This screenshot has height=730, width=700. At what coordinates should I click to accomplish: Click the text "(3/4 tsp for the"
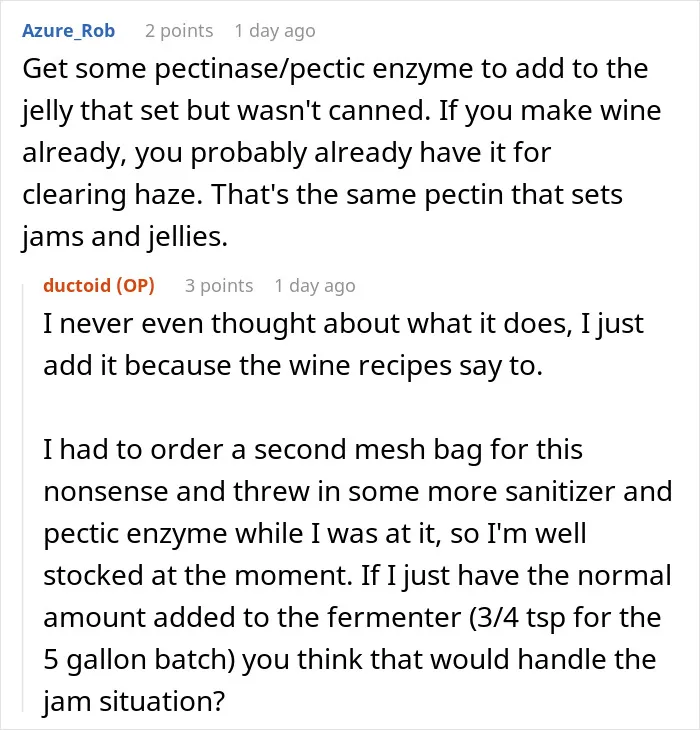pos(565,618)
